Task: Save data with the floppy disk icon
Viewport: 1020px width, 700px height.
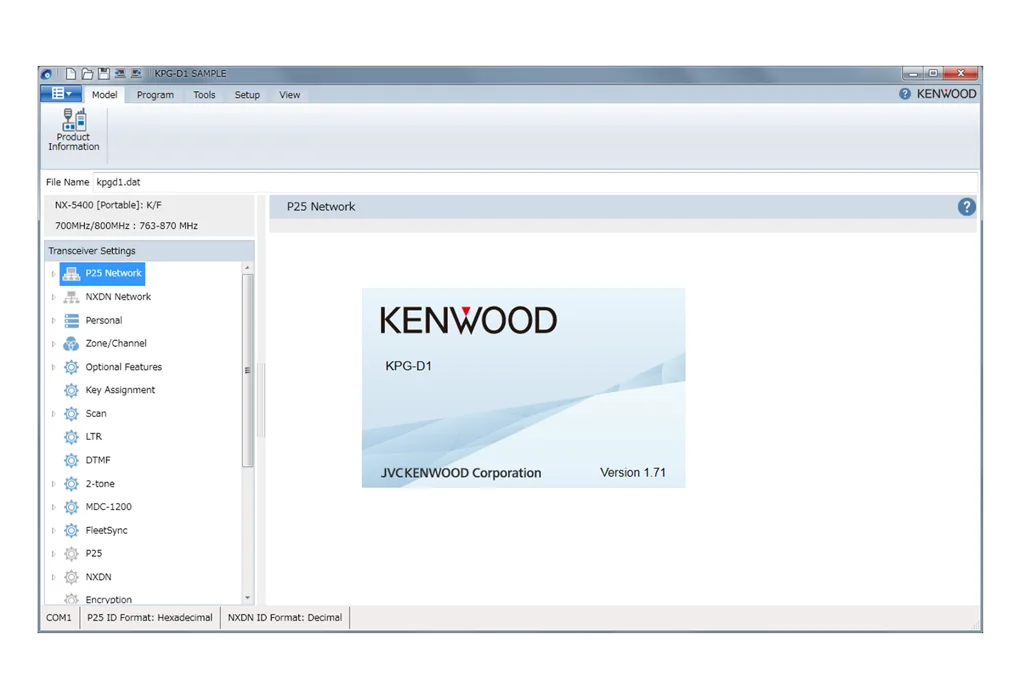Action: point(103,74)
